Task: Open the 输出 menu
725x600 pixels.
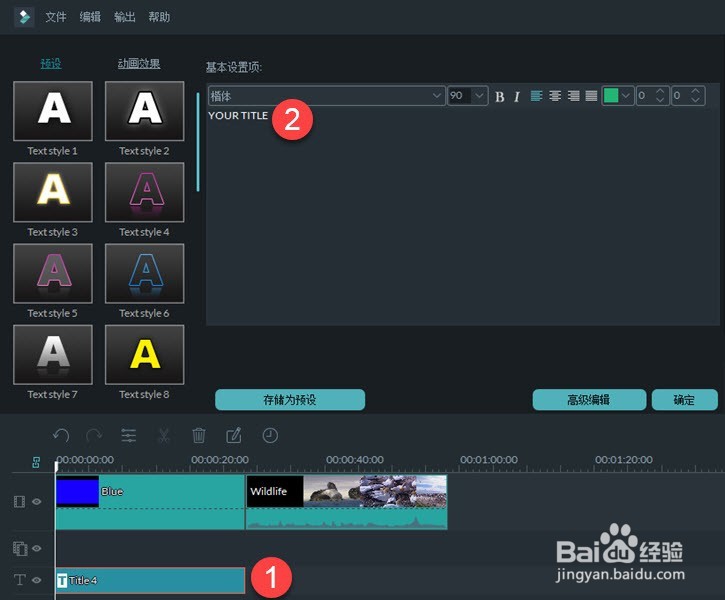Action: click(x=125, y=17)
